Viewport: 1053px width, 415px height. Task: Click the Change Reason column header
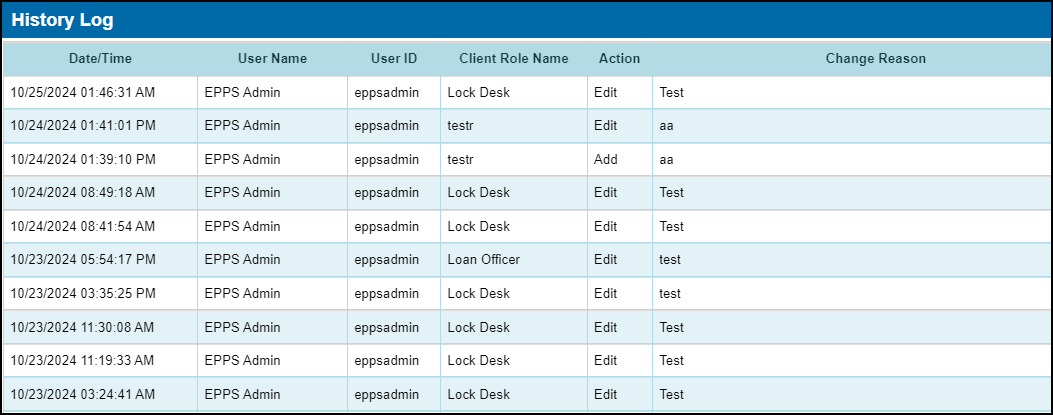876,58
